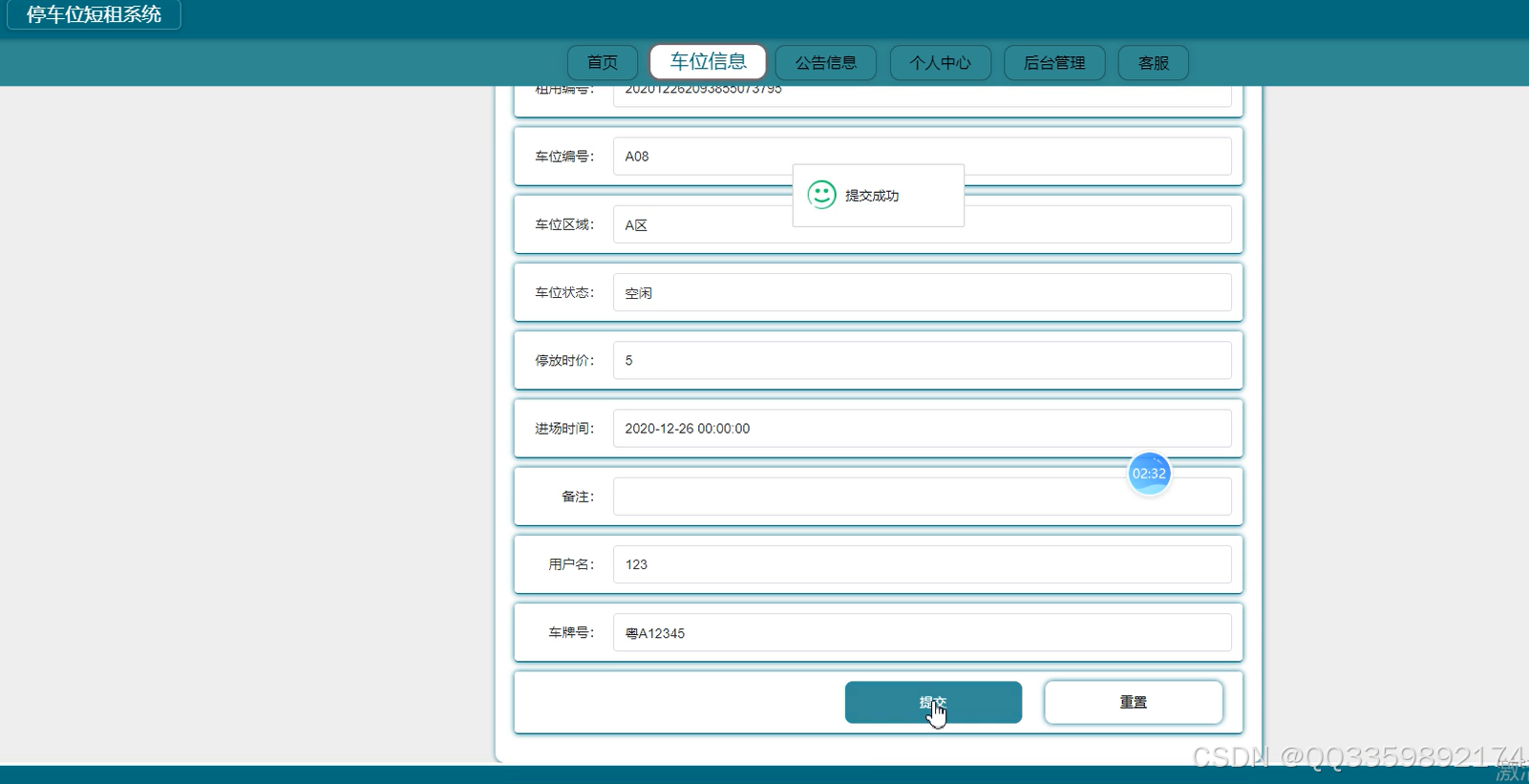Click the 停放时价: label
1529x784 pixels.
pyautogui.click(x=564, y=360)
